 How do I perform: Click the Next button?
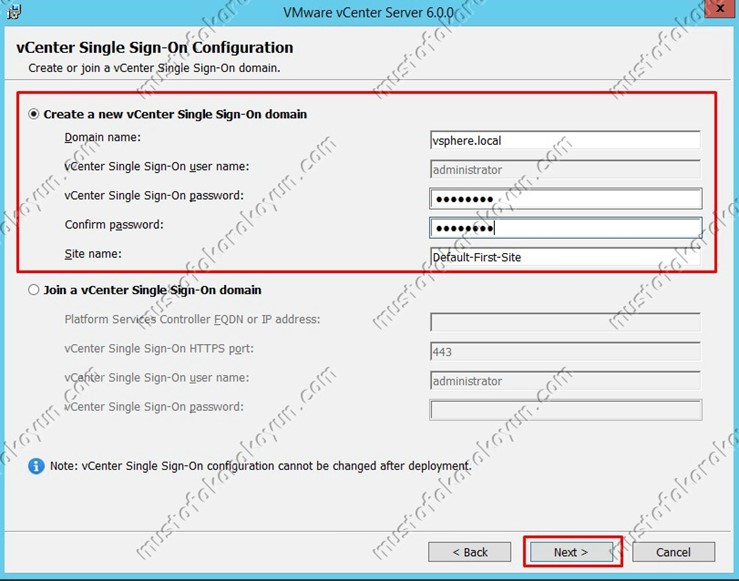tap(571, 552)
